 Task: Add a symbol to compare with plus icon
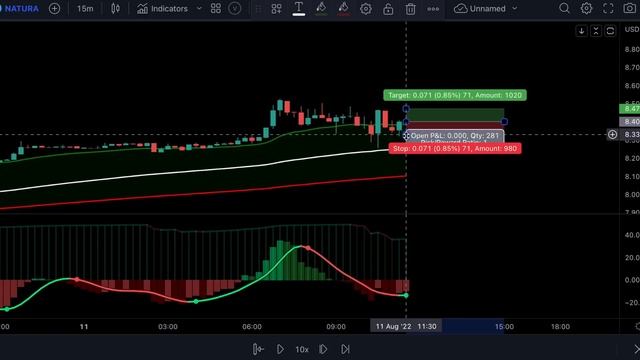click(54, 9)
